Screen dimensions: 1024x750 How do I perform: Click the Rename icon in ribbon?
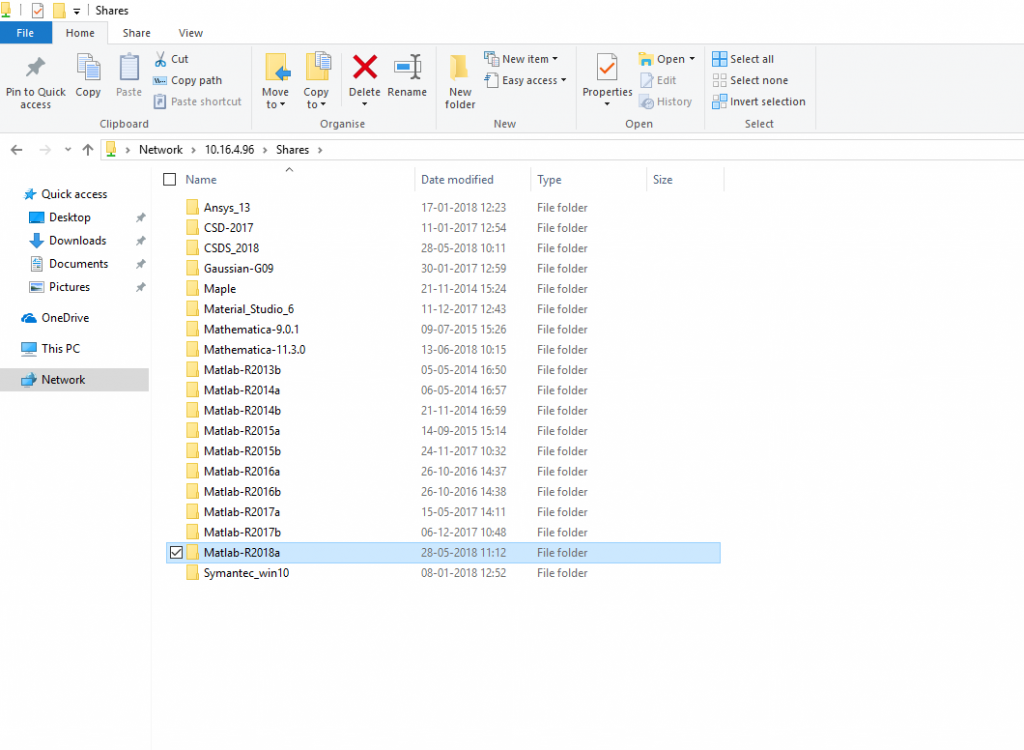point(407,68)
